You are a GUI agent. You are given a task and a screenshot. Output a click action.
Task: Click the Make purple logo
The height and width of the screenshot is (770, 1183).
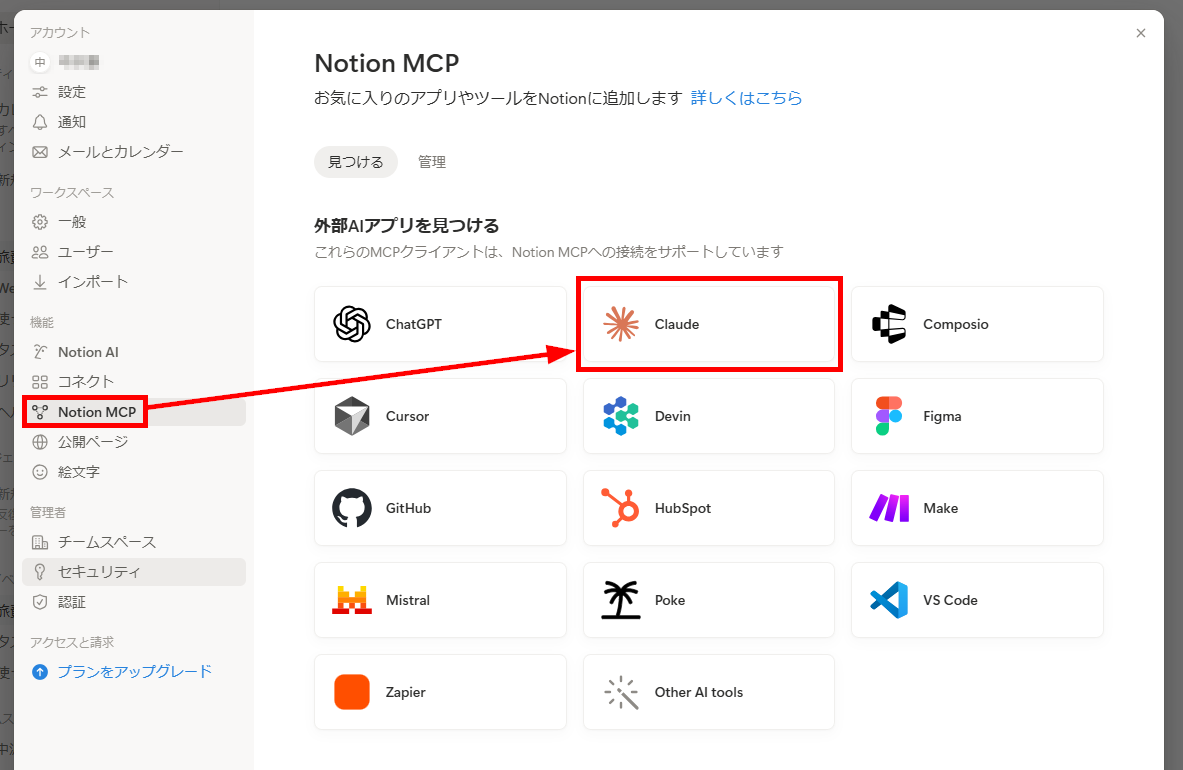pos(890,508)
